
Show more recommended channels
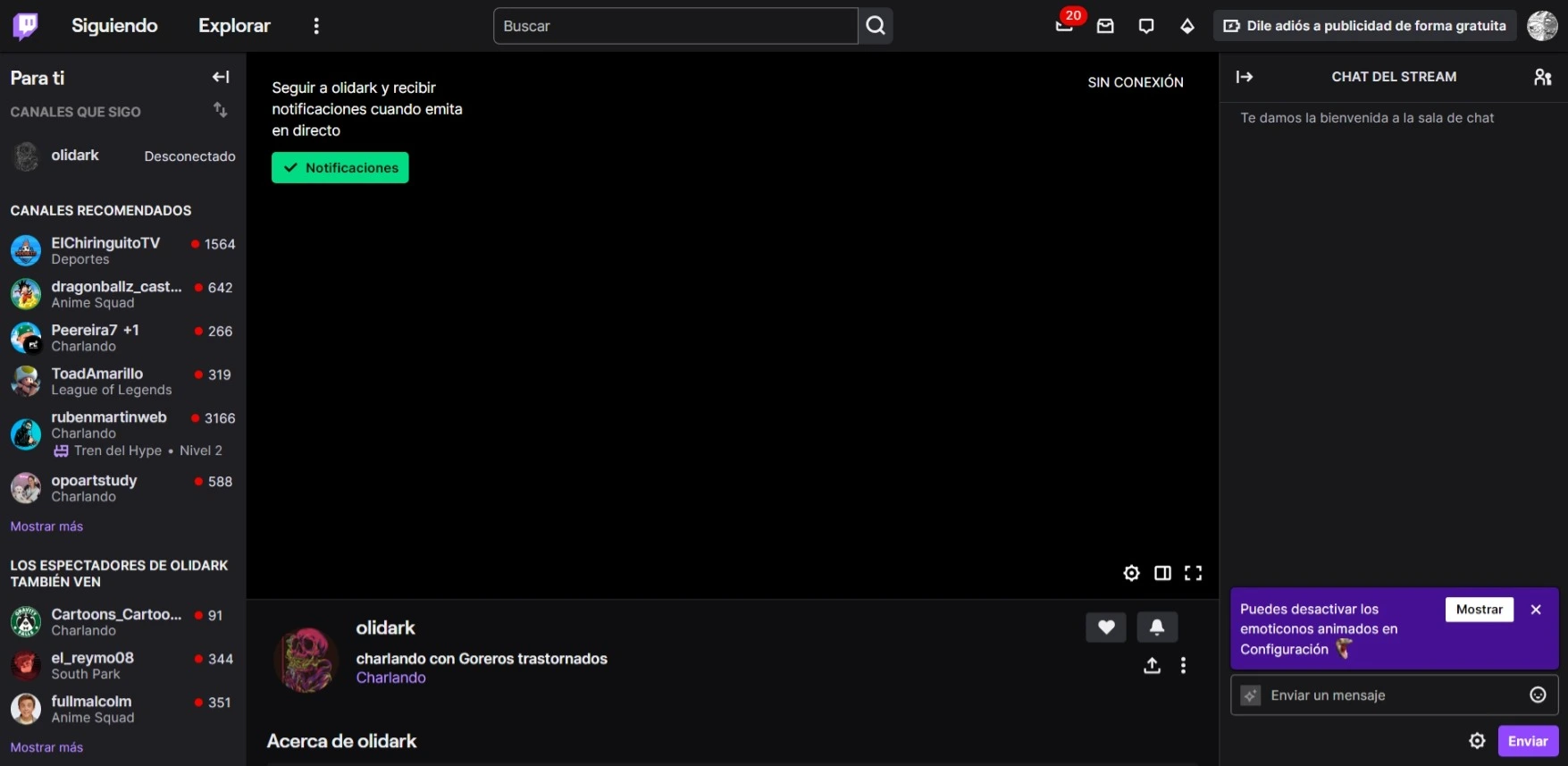(x=46, y=526)
